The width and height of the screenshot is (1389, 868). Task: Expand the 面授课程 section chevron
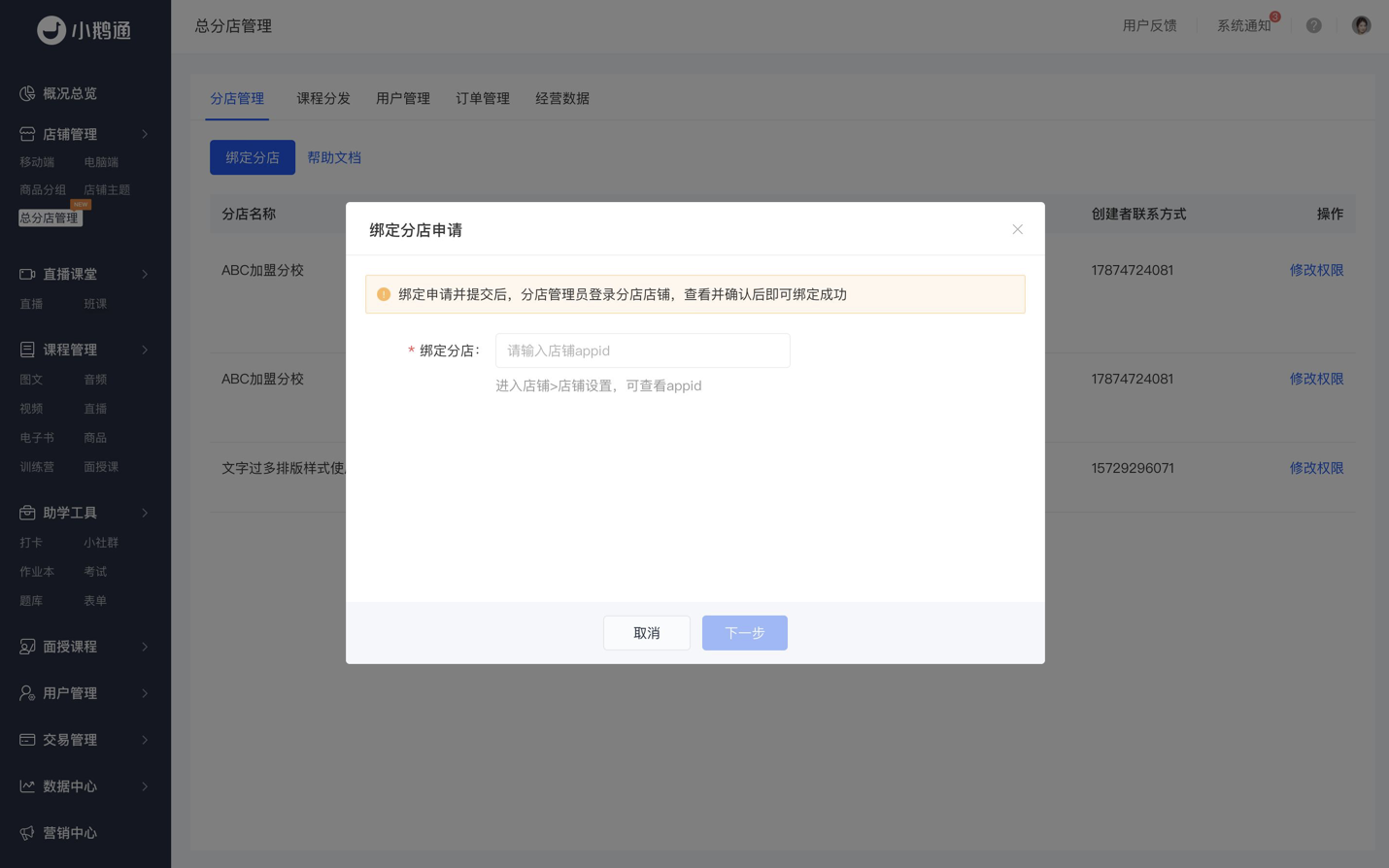[x=145, y=647]
